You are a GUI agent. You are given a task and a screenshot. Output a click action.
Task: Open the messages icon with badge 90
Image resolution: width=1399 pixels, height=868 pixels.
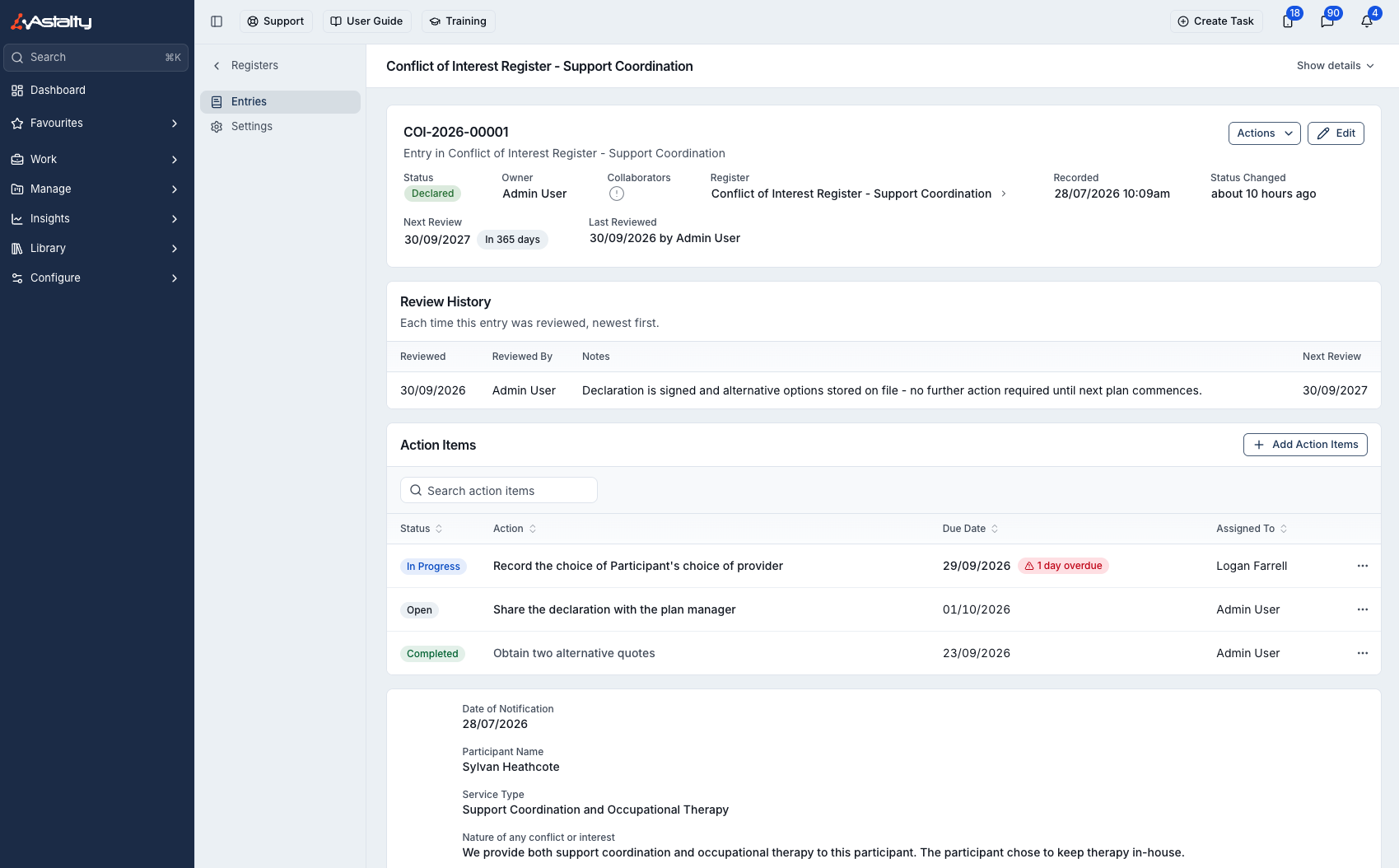pos(1327,21)
